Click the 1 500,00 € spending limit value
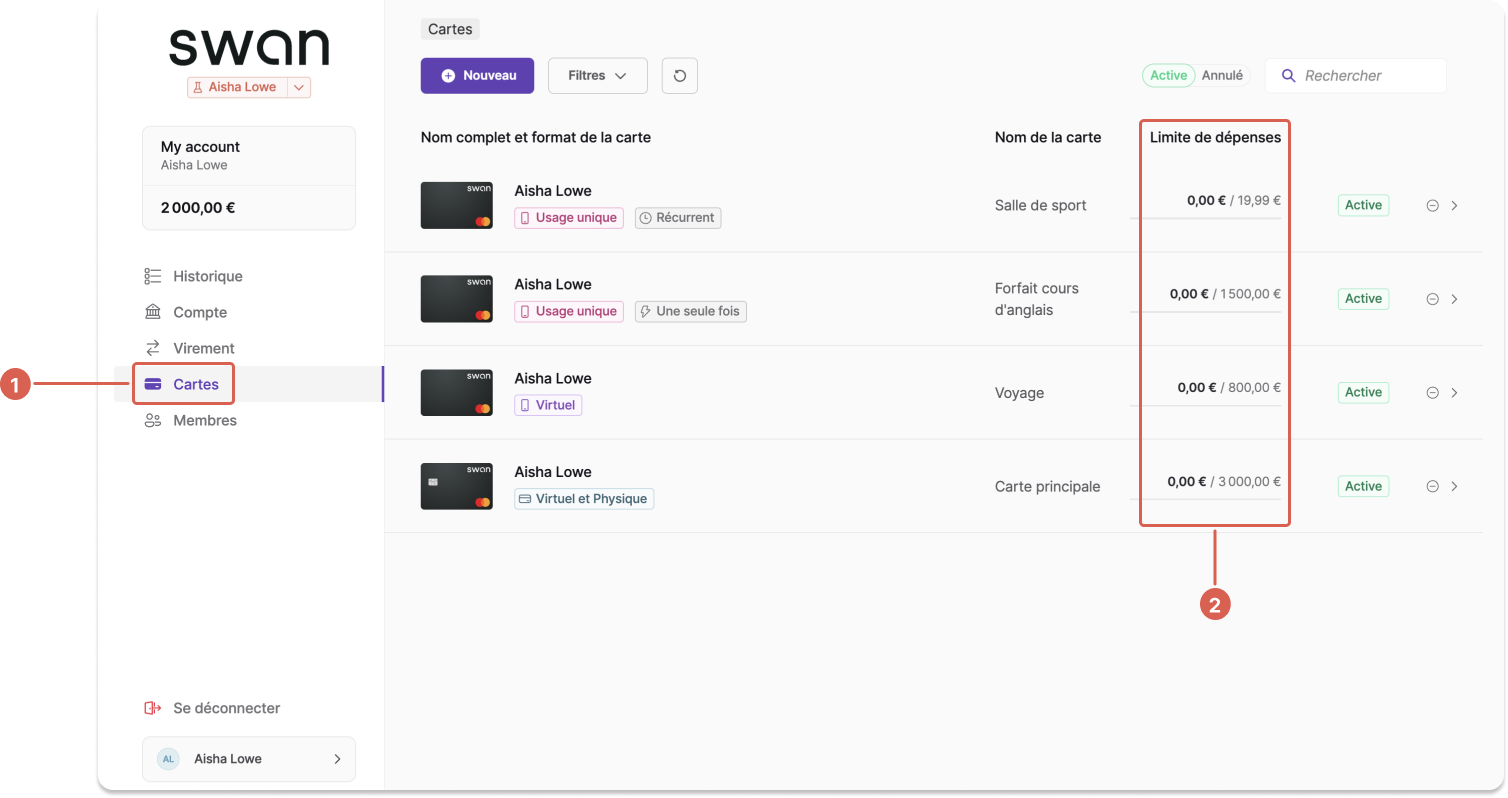The height and width of the screenshot is (798, 1508). click(x=1249, y=294)
